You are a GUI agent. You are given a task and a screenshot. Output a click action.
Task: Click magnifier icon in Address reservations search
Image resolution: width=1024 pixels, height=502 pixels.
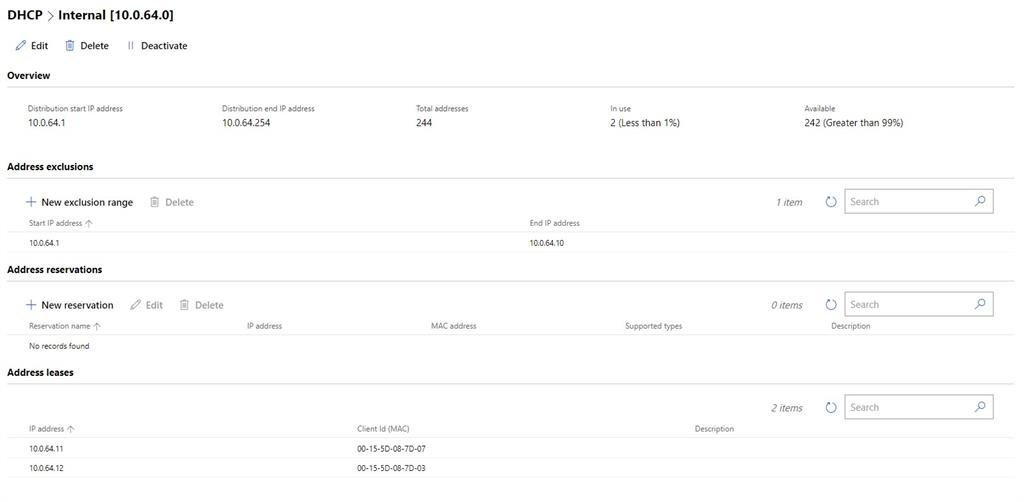980,304
